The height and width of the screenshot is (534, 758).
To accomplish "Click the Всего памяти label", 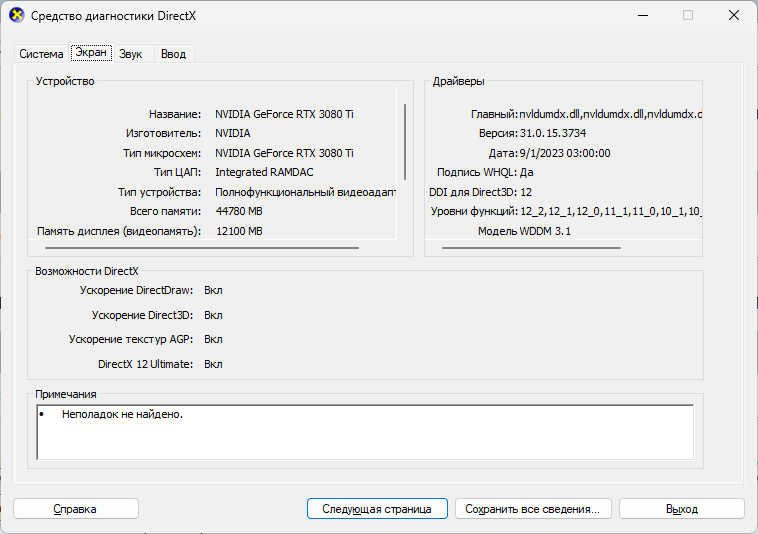I will (x=165, y=211).
